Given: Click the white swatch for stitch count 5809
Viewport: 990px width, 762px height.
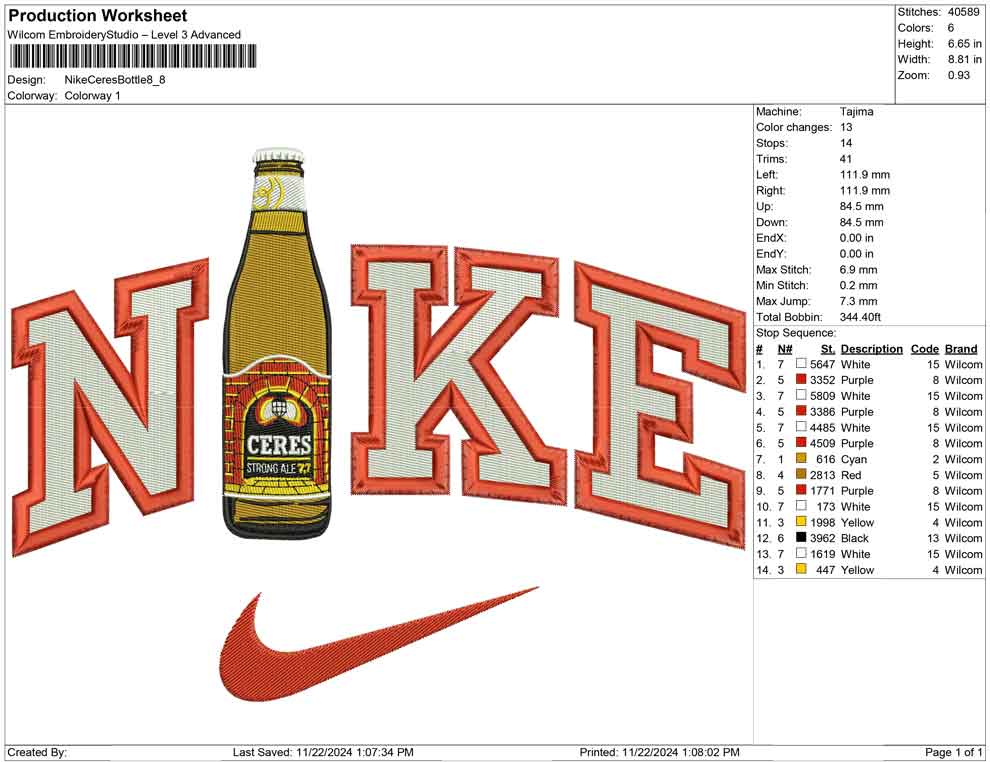Looking at the screenshot, I should [801, 395].
